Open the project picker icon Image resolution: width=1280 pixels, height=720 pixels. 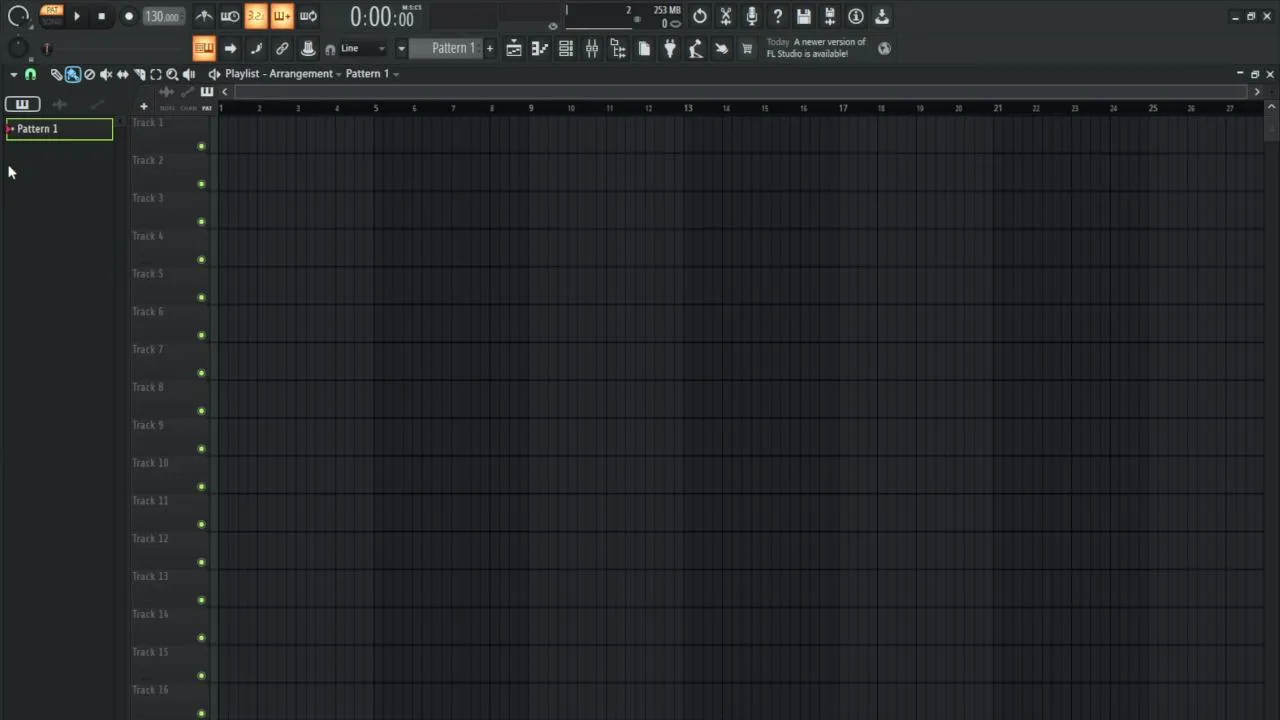click(644, 48)
